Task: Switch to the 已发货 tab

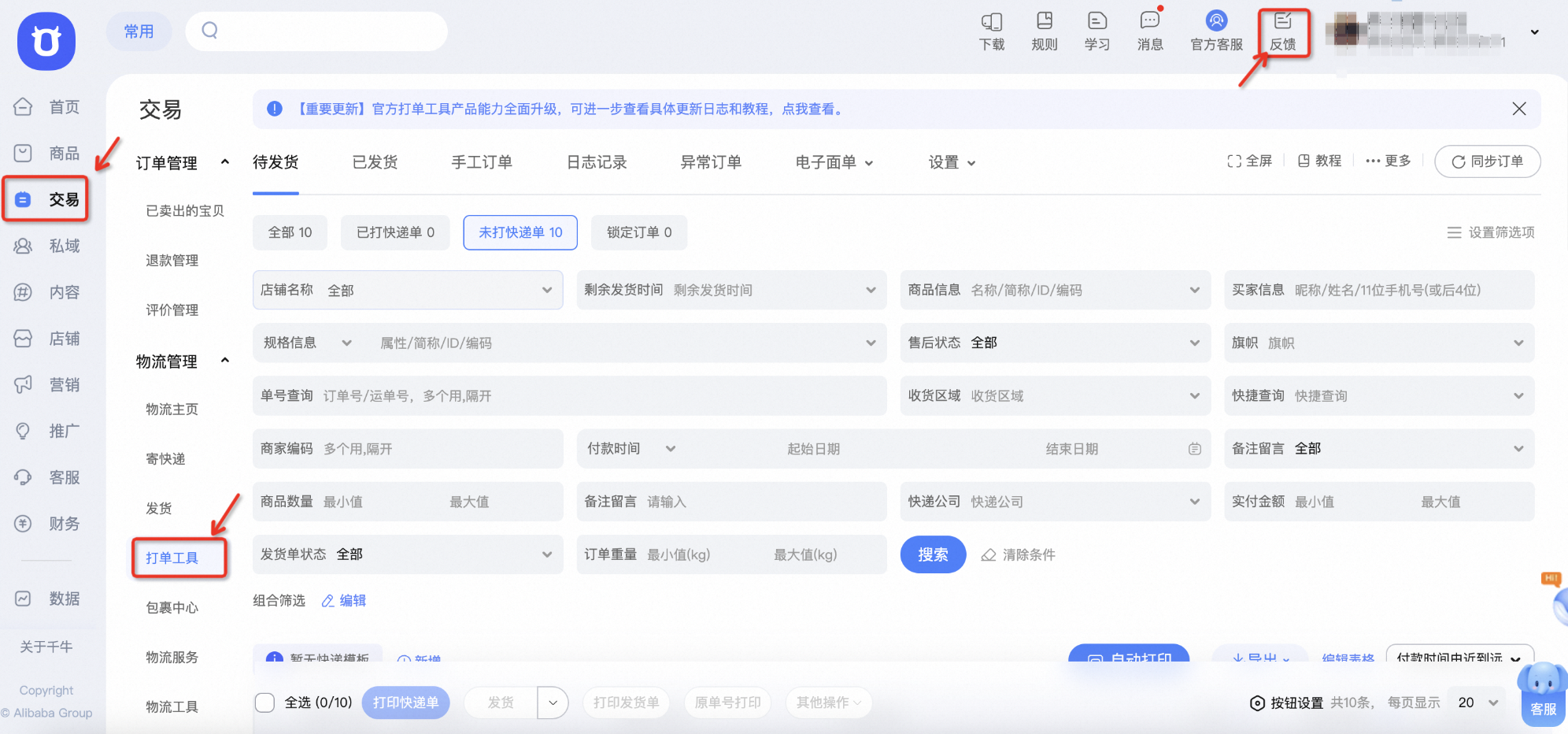Action: [375, 162]
